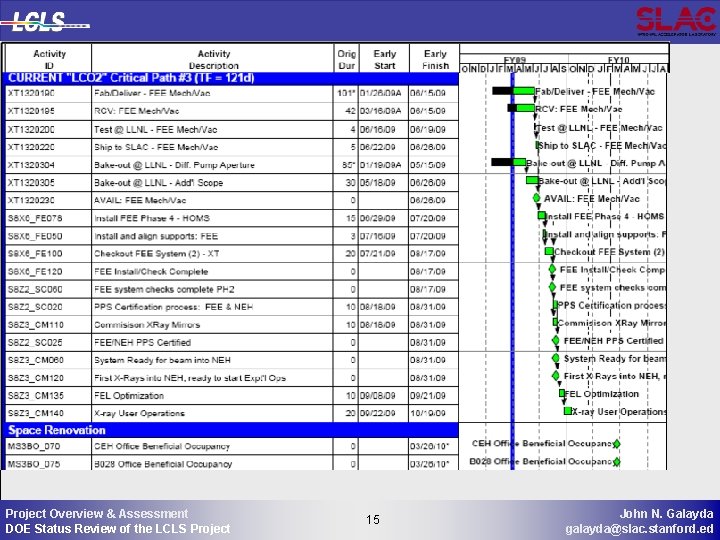
Task: Click the FEE Install/Check Complete milestone diamond
Action: pyautogui.click(x=552, y=269)
